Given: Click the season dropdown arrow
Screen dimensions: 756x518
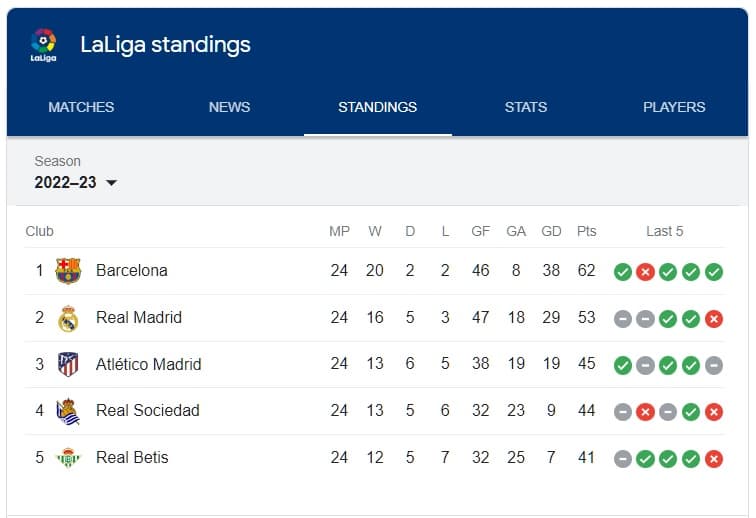Looking at the screenshot, I should coord(111,183).
